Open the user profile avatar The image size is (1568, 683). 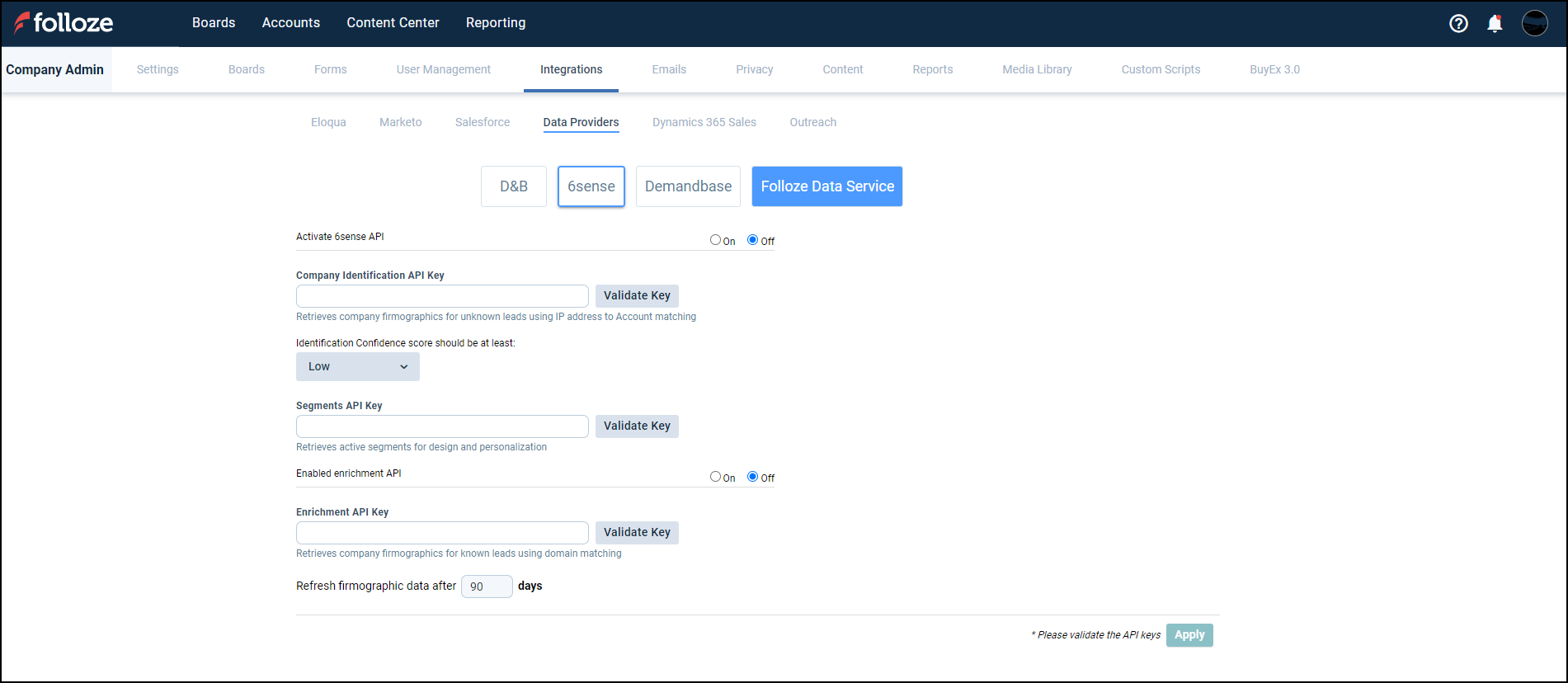(x=1534, y=23)
